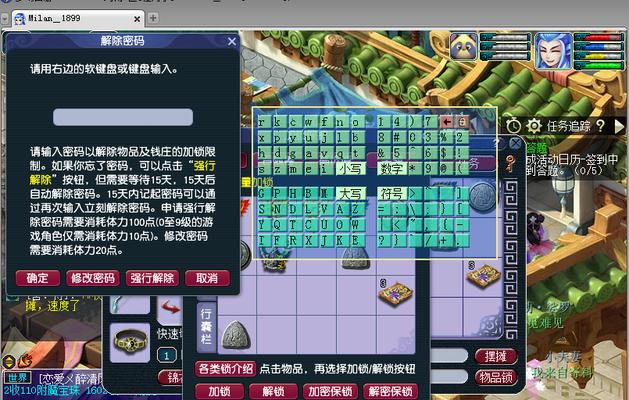The height and width of the screenshot is (400, 629).
Task: Focus the password input field
Action: pyautogui.click(x=123, y=117)
